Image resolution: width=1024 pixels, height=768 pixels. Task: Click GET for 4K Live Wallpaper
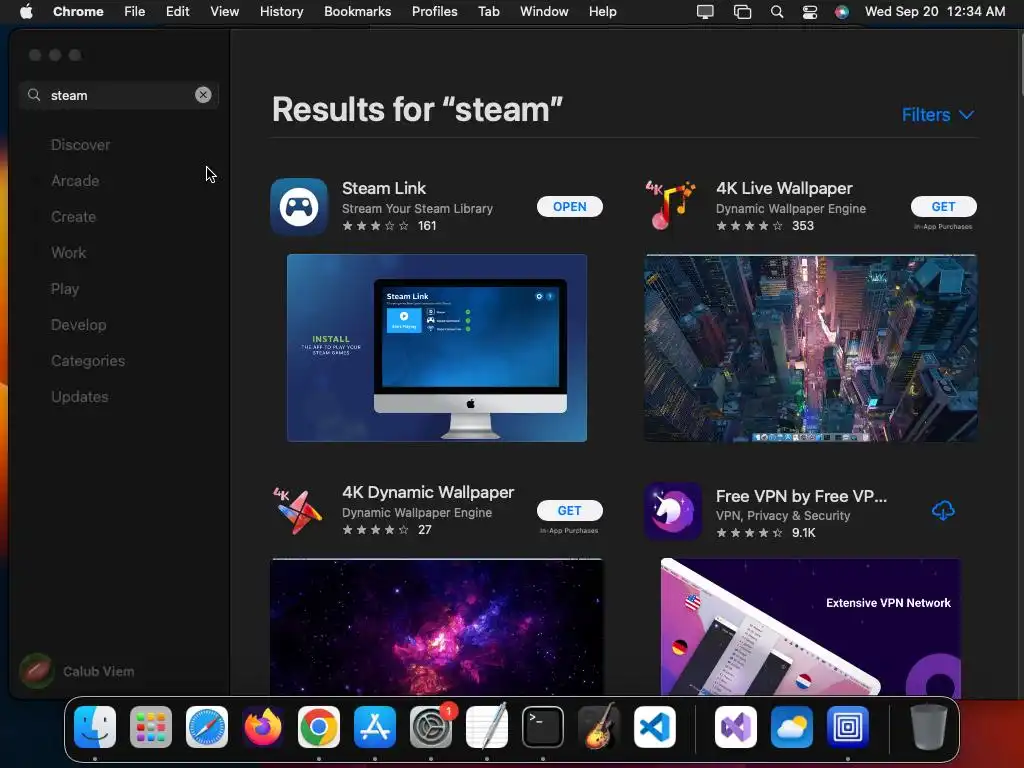[x=943, y=206]
